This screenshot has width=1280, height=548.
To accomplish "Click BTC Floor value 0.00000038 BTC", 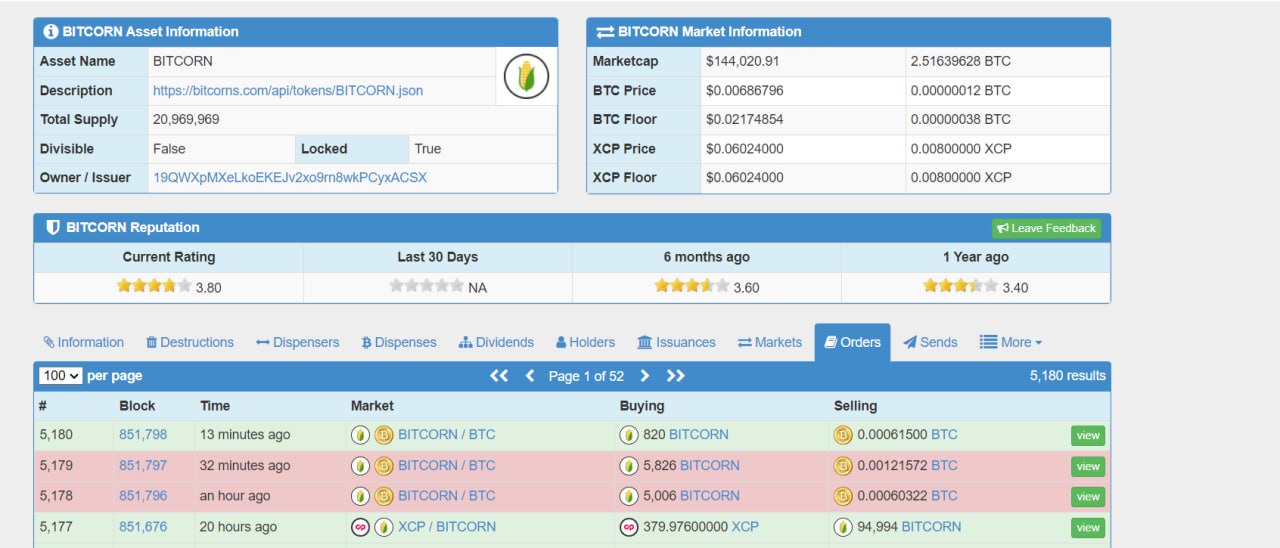I will tap(961, 119).
